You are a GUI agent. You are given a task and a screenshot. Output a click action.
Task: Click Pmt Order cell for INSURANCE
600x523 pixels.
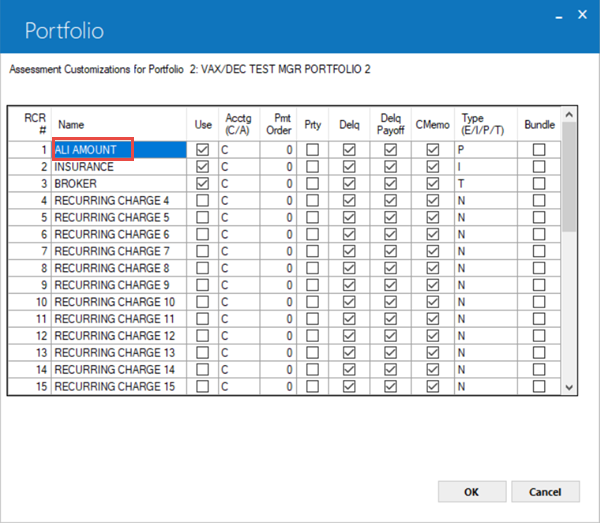click(x=278, y=166)
